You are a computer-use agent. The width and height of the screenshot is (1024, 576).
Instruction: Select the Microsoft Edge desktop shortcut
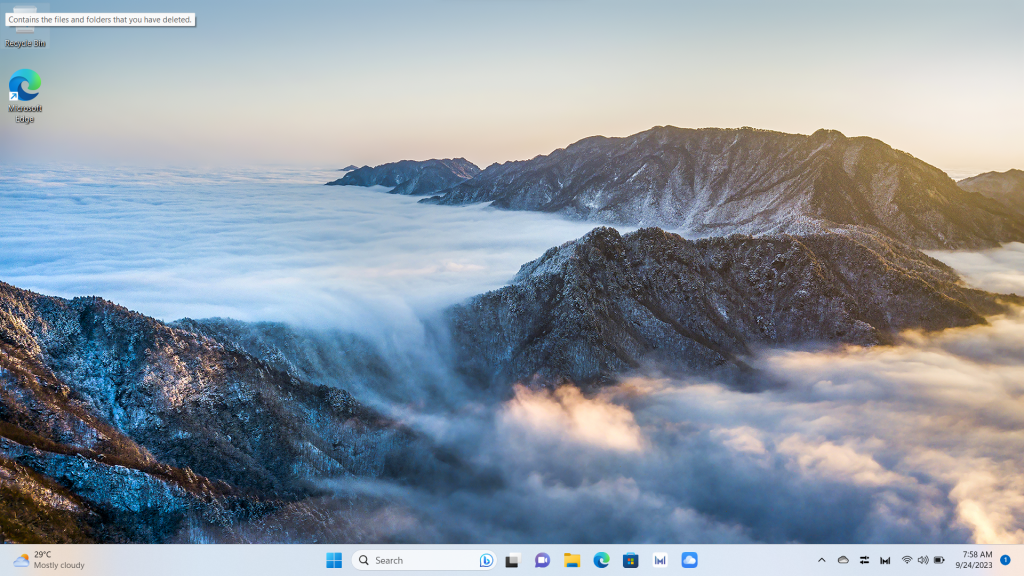pyautogui.click(x=25, y=95)
